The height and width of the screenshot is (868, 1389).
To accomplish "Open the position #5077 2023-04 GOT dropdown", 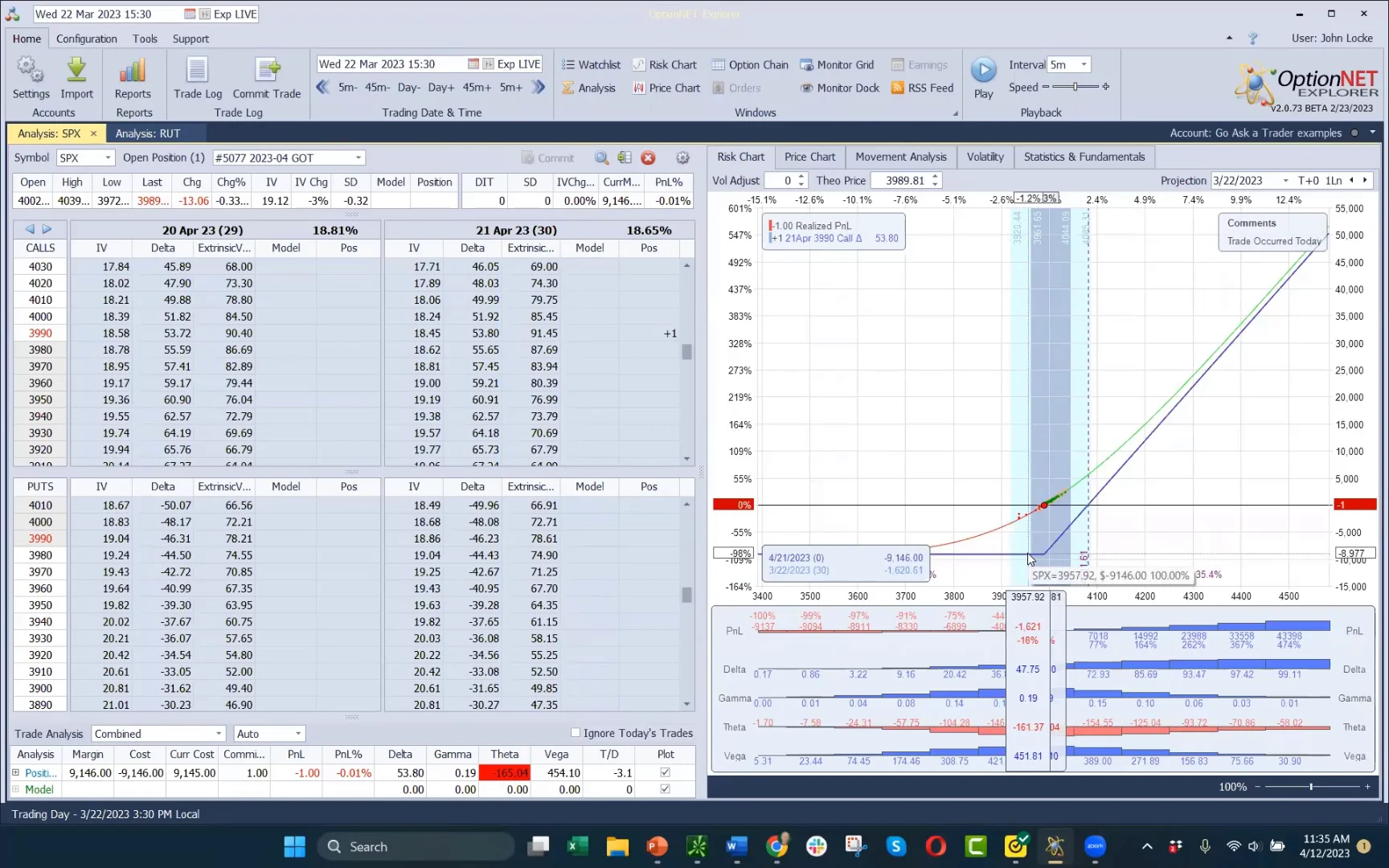I will click(359, 158).
